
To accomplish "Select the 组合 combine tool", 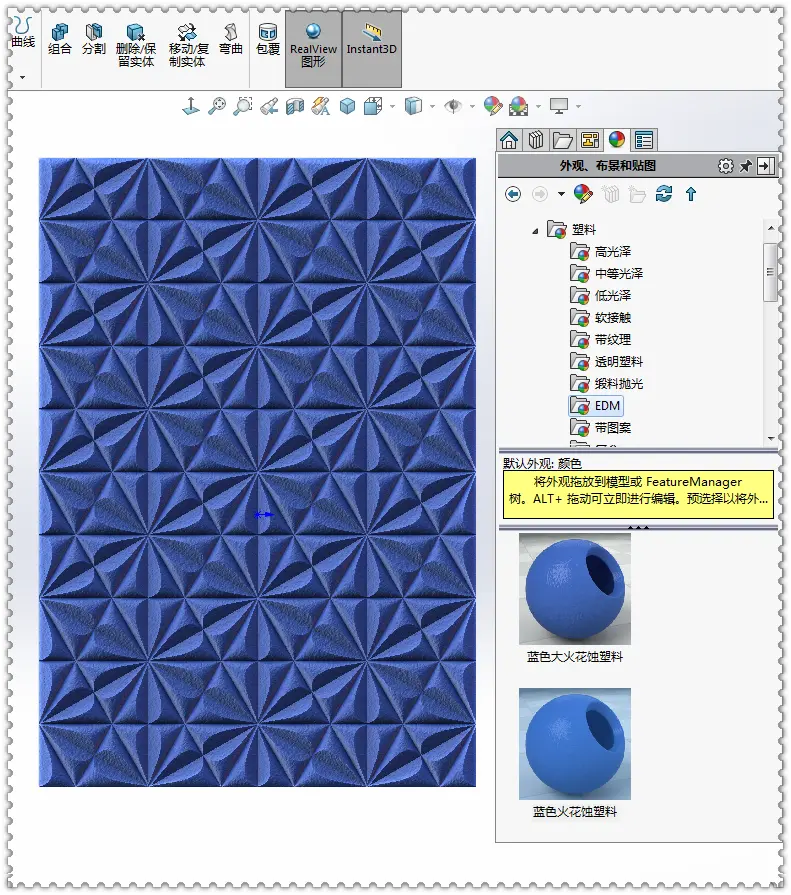I will 60,39.
